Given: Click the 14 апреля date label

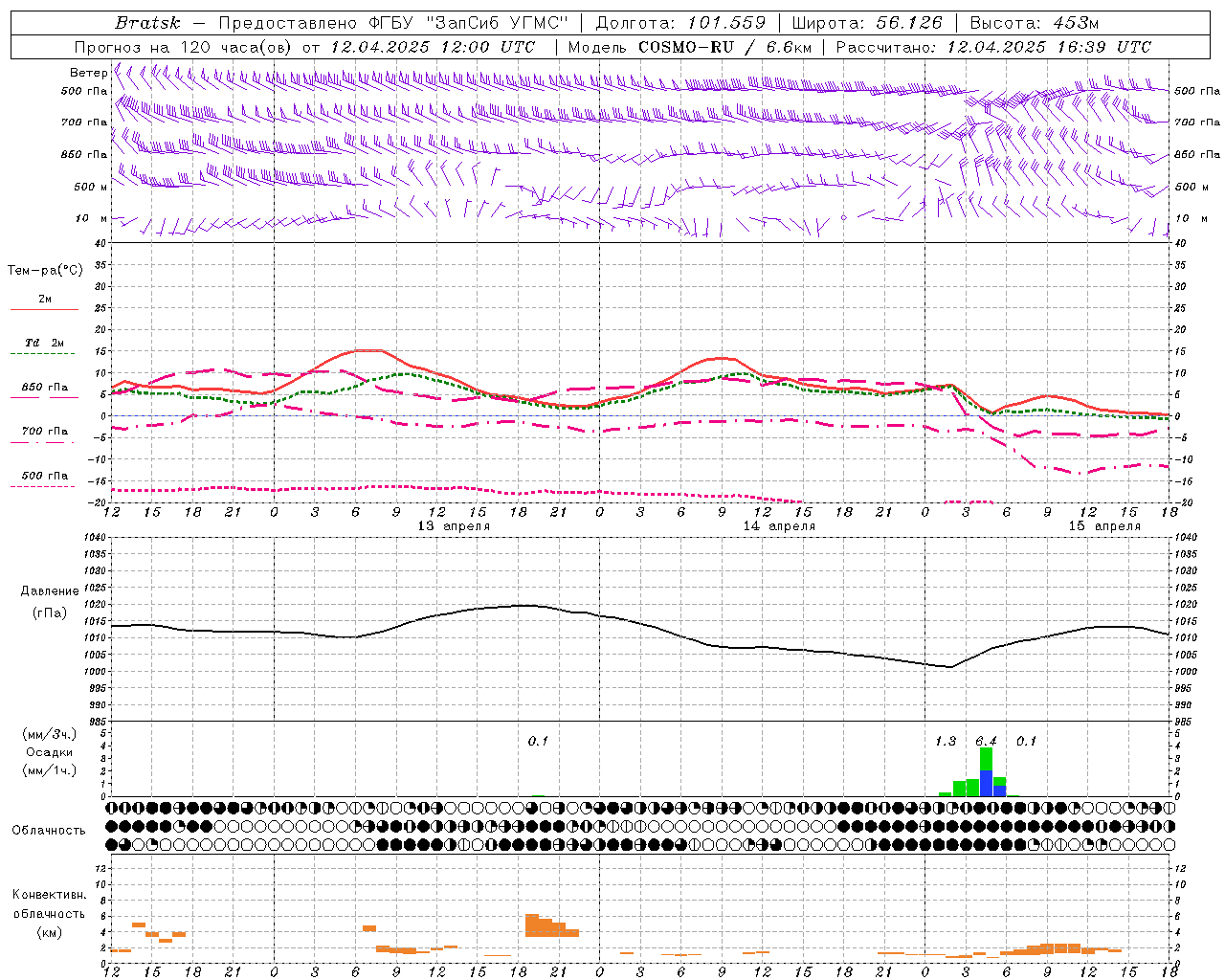Looking at the screenshot, I should (x=779, y=526).
